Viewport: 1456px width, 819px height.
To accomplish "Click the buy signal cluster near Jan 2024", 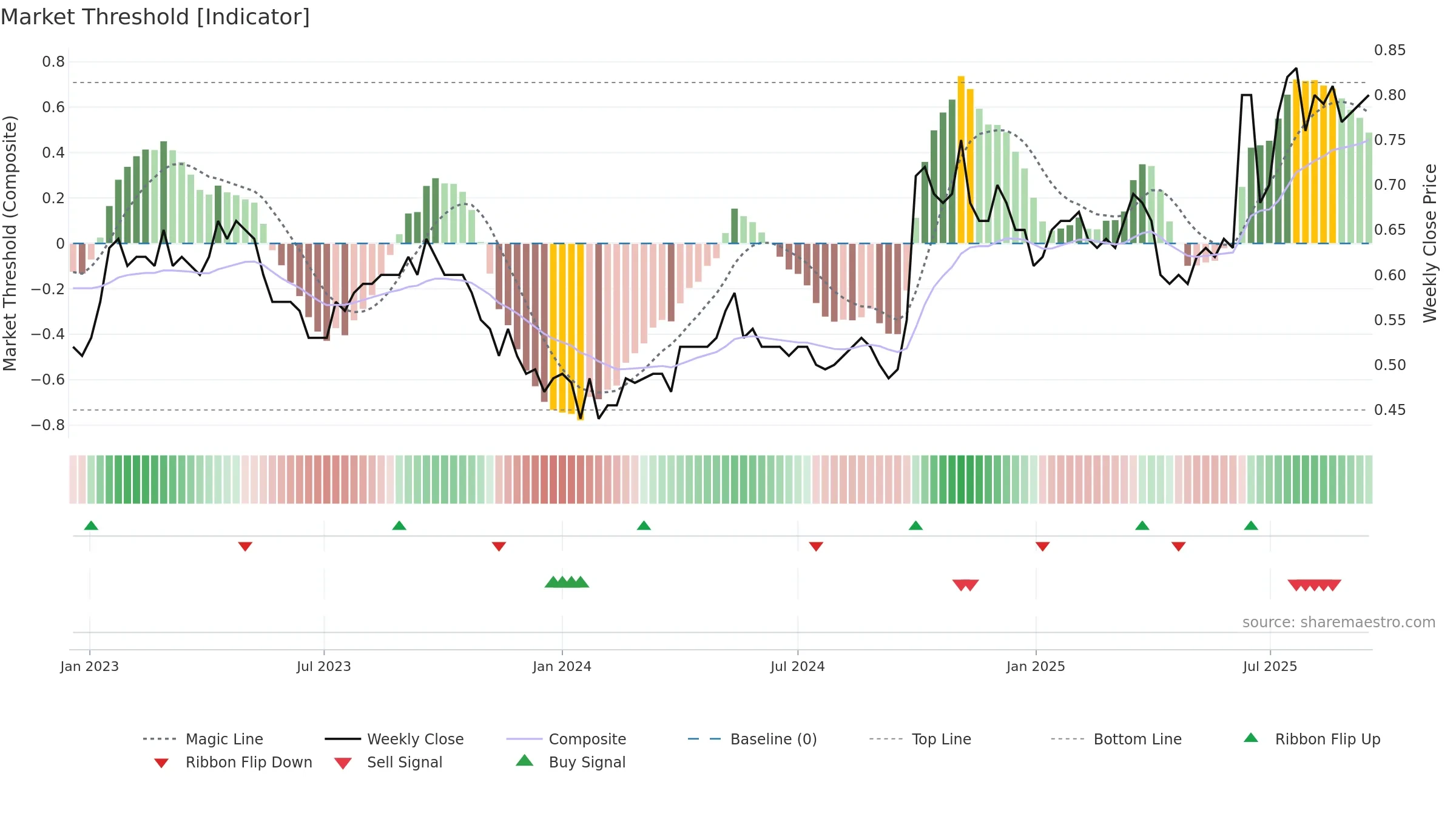I will (567, 582).
